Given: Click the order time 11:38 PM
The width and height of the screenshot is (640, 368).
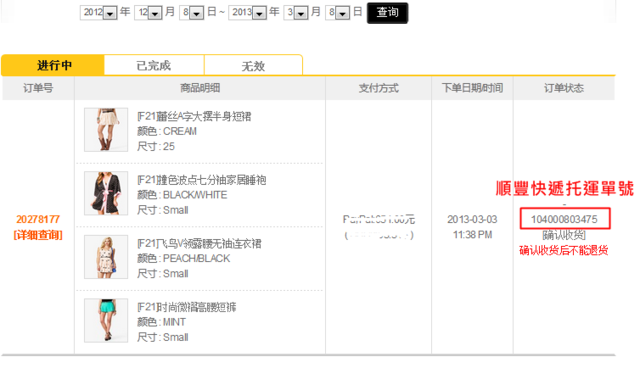Looking at the screenshot, I should coord(472,235).
